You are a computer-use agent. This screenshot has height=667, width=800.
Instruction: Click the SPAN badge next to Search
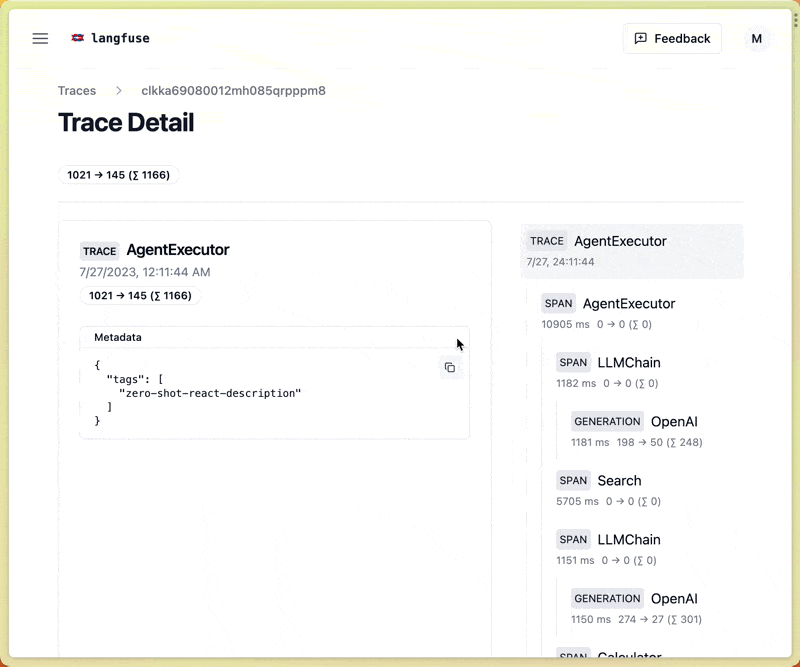point(573,481)
